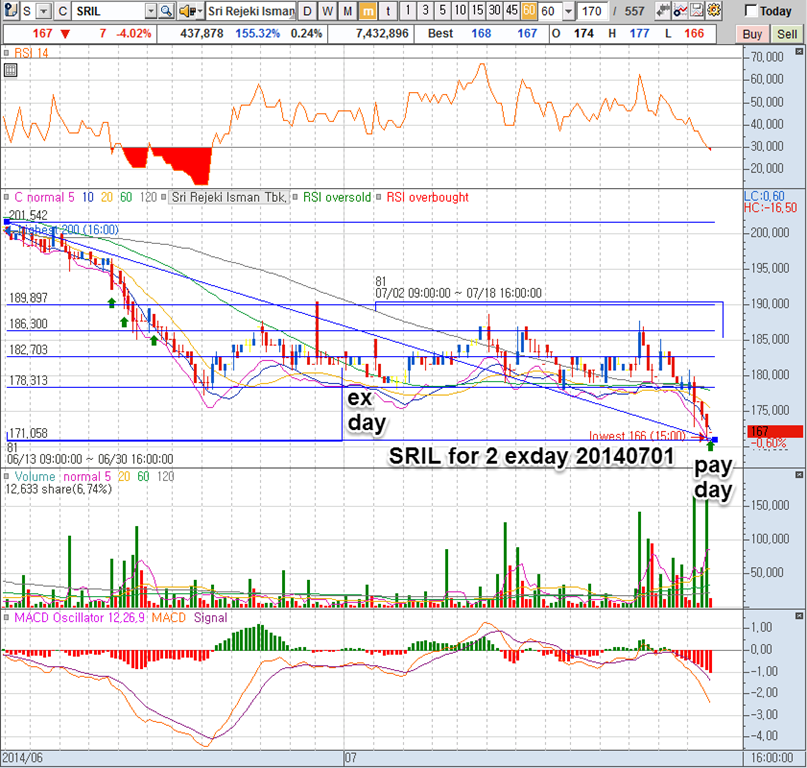Image resolution: width=807 pixels, height=768 pixels.
Task: Close the RSI panel with its corner icon
Action: (799, 51)
